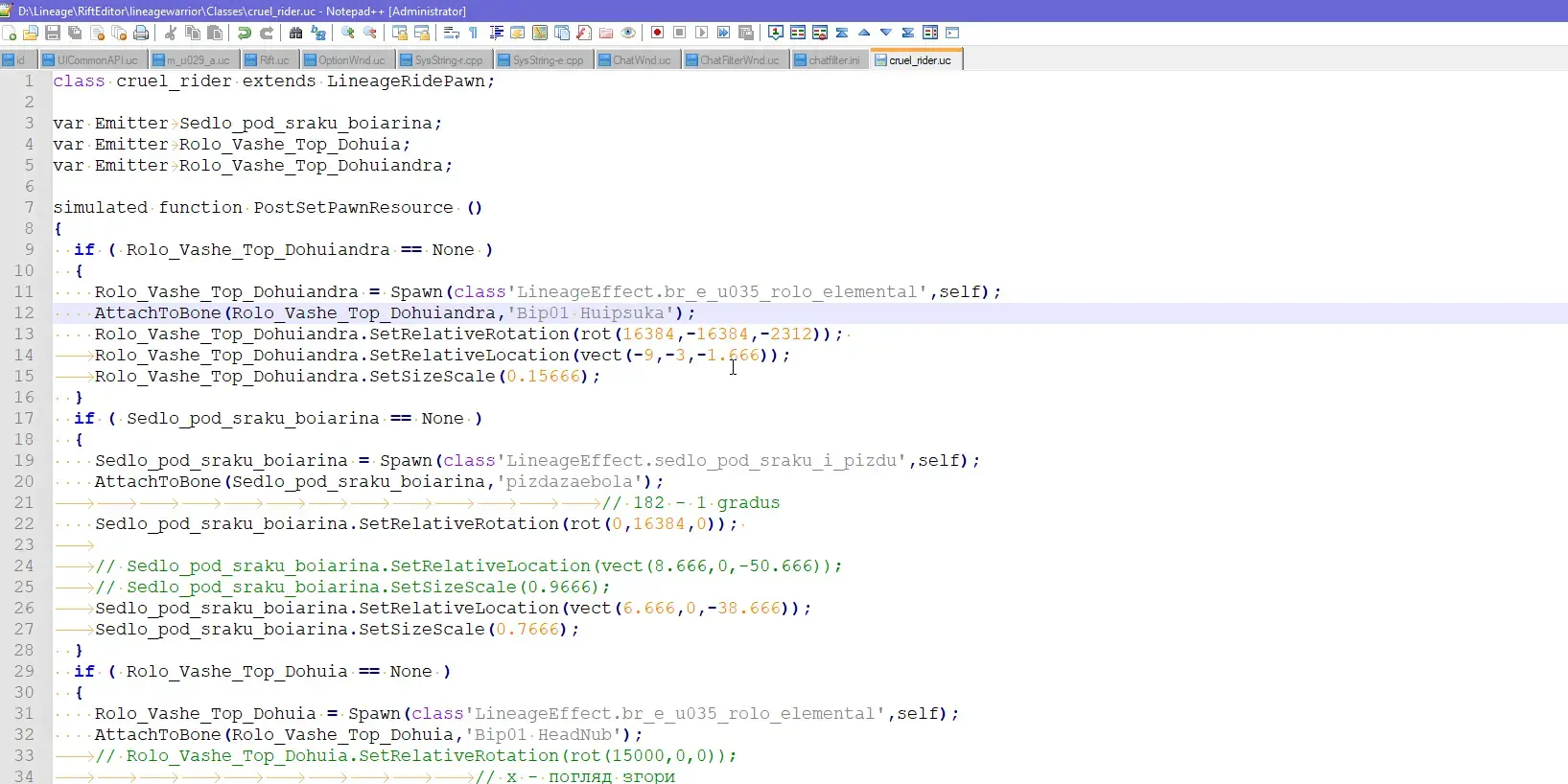Switch to the ChatFilterWnd.uc tab
The height and width of the screenshot is (784, 1568).
point(736,59)
